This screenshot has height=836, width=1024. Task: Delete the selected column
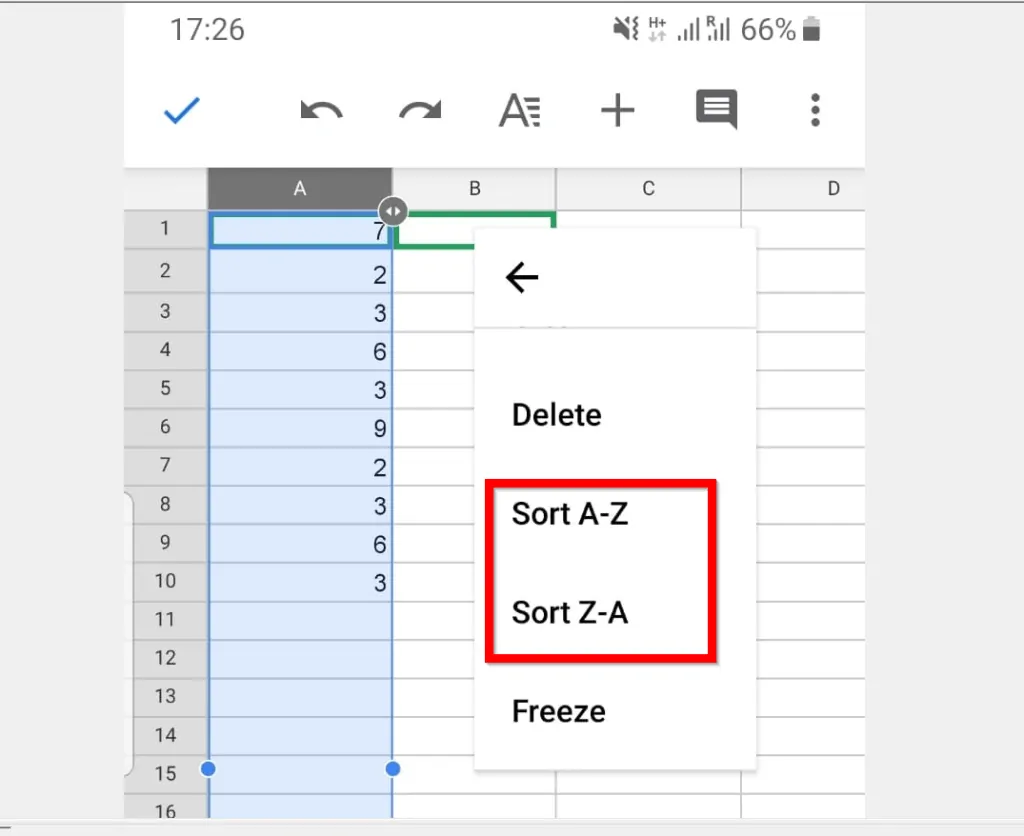point(556,414)
